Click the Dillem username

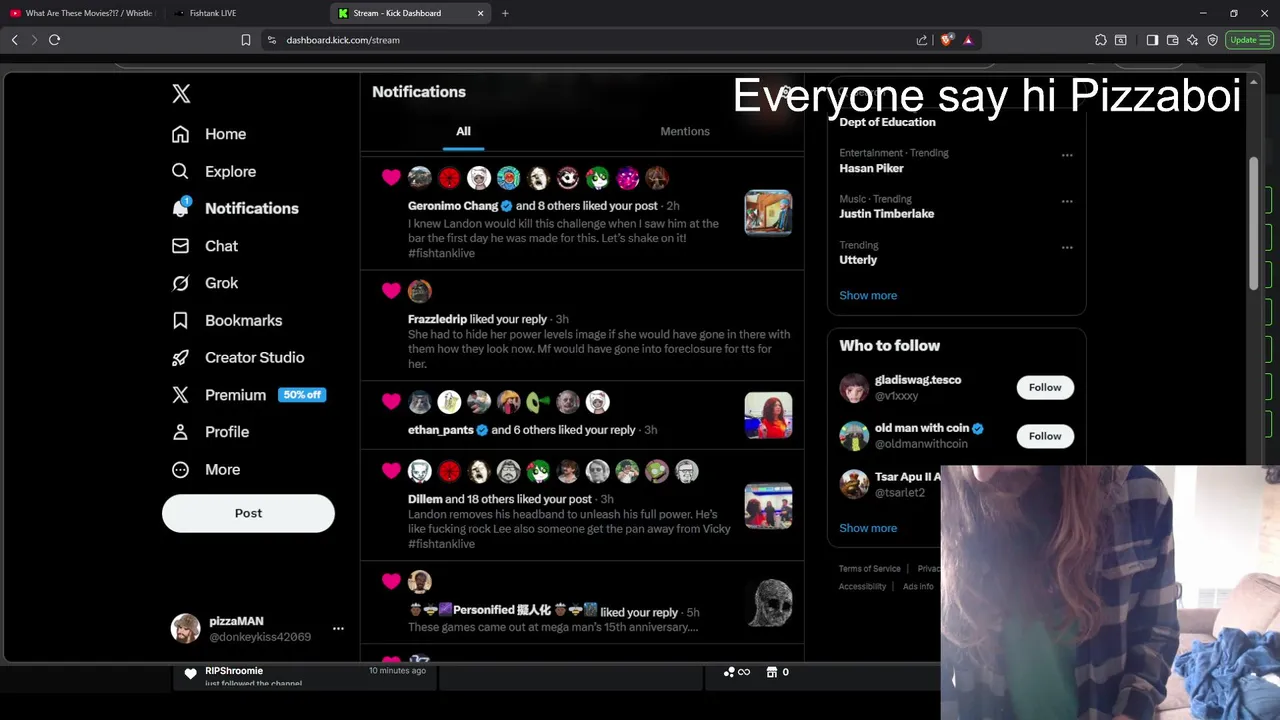425,499
